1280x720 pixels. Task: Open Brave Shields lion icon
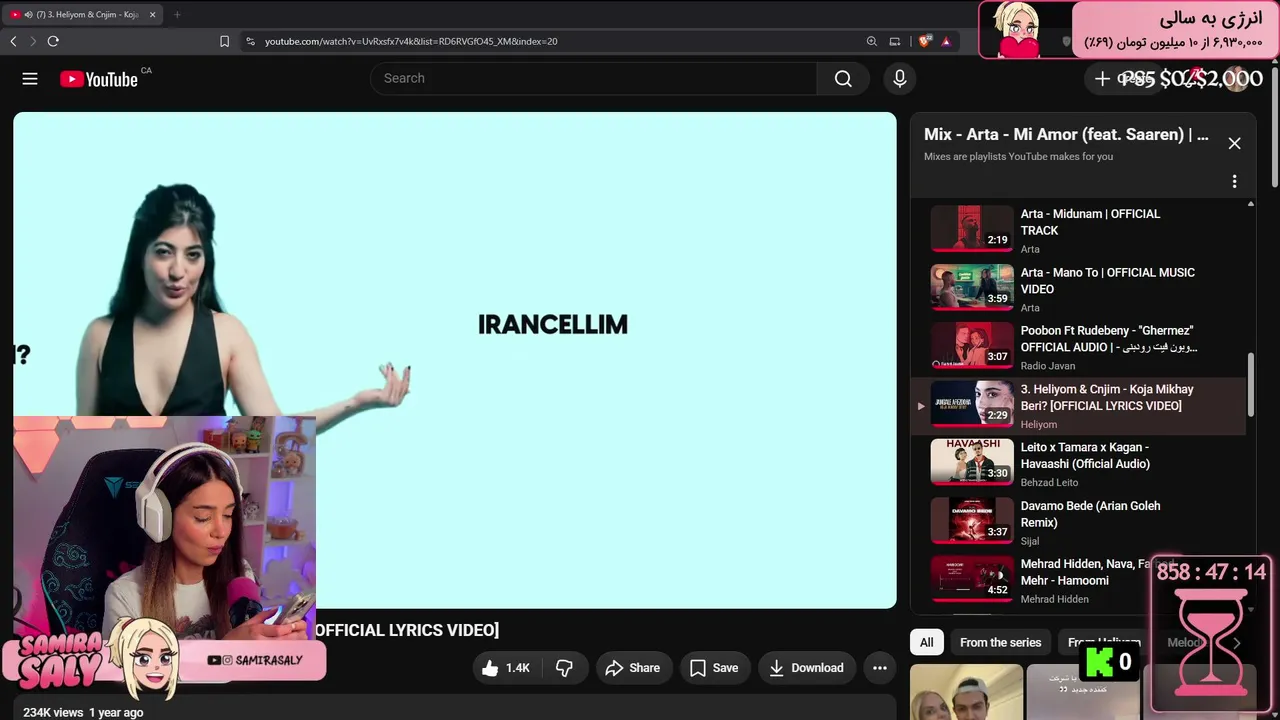tap(923, 41)
